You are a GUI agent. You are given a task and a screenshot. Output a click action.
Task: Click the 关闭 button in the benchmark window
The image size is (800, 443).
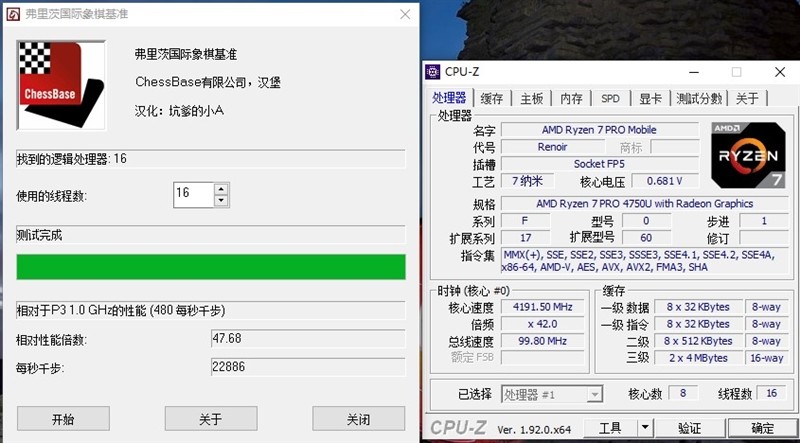click(359, 419)
